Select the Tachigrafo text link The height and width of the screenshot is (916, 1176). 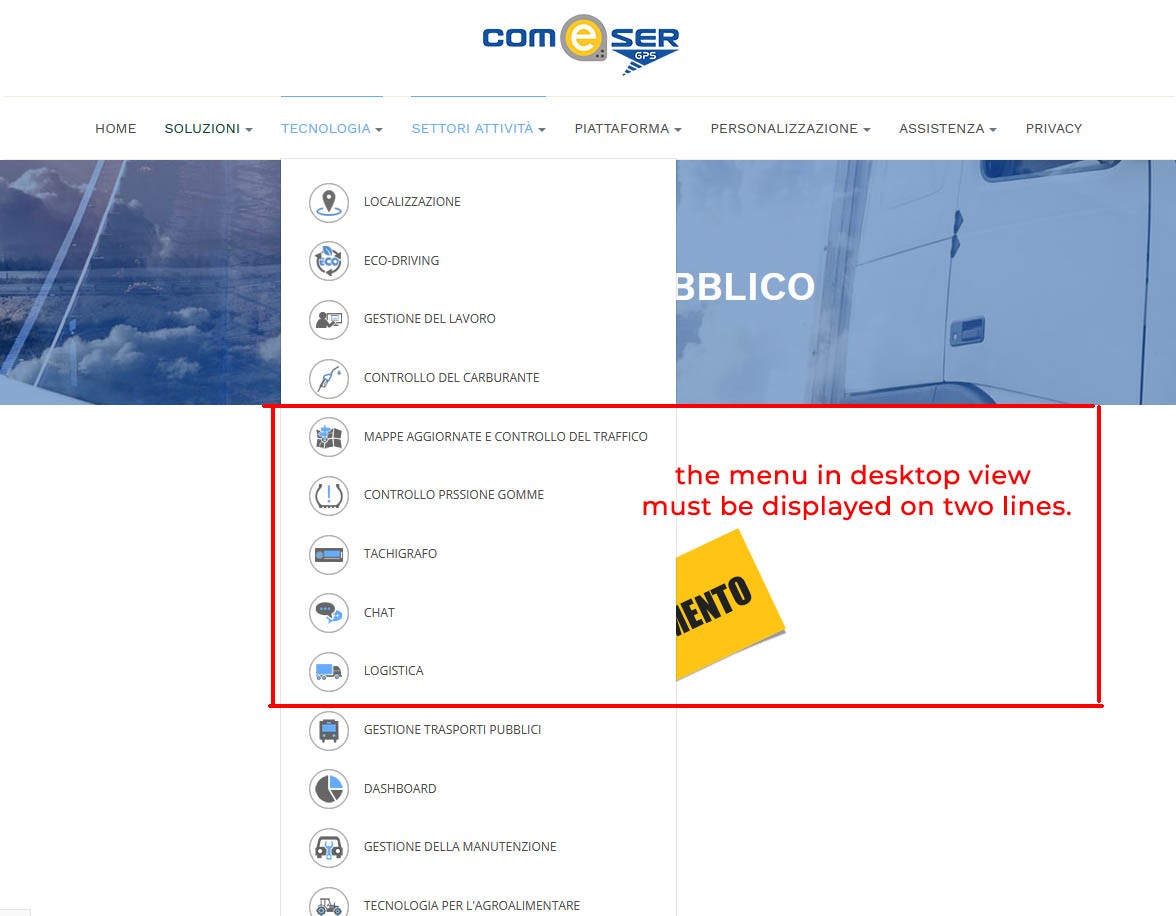400,554
